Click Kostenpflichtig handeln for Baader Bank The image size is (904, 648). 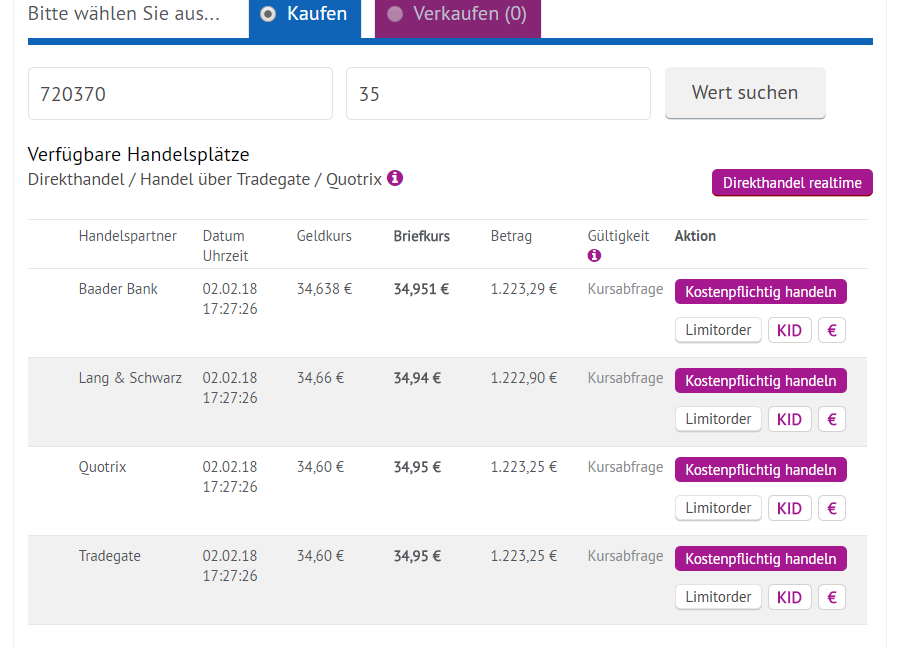click(x=760, y=291)
